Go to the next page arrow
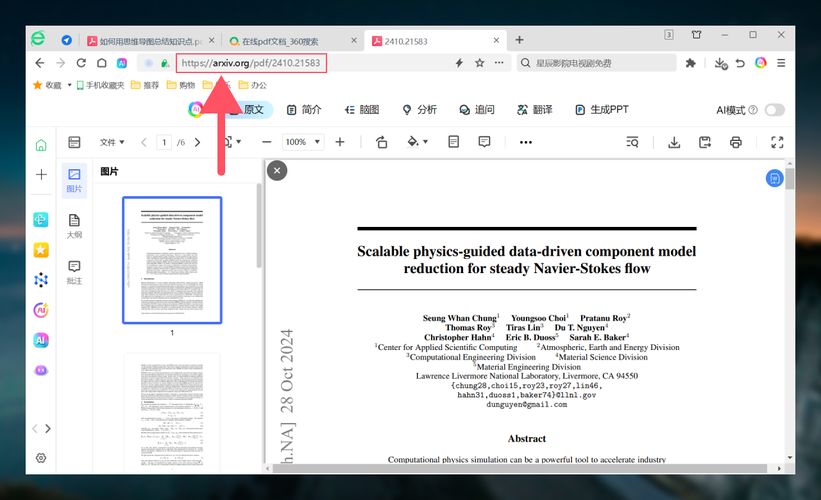Screen dimensions: 821x500 click(197, 142)
